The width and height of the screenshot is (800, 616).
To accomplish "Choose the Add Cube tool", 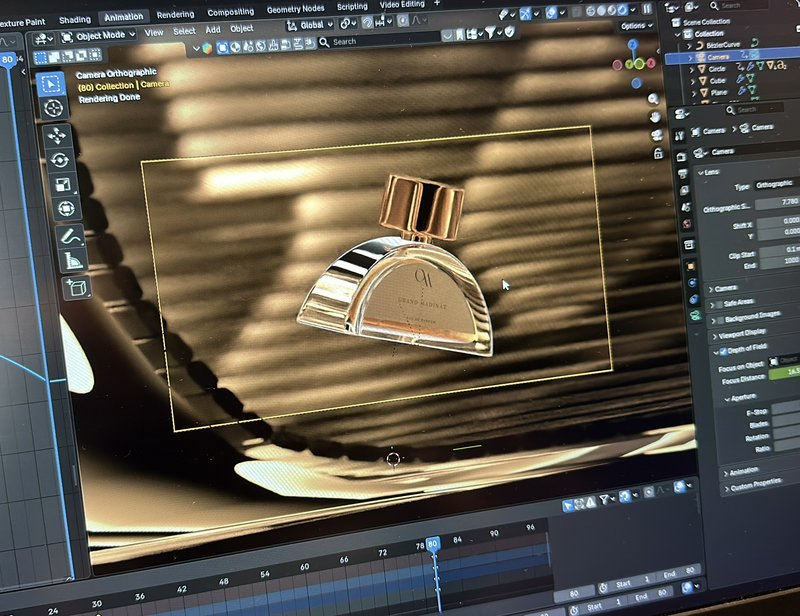I will [x=77, y=288].
